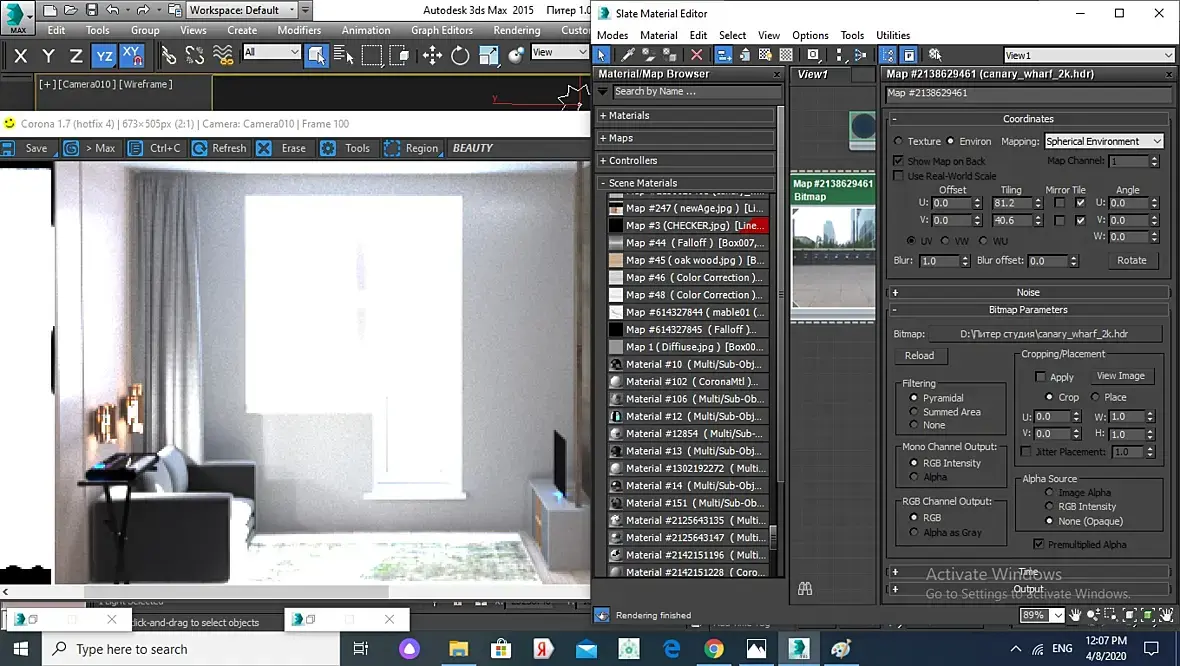Click the Undo arrow in quick access bar
The image size is (1180, 666).
(113, 10)
